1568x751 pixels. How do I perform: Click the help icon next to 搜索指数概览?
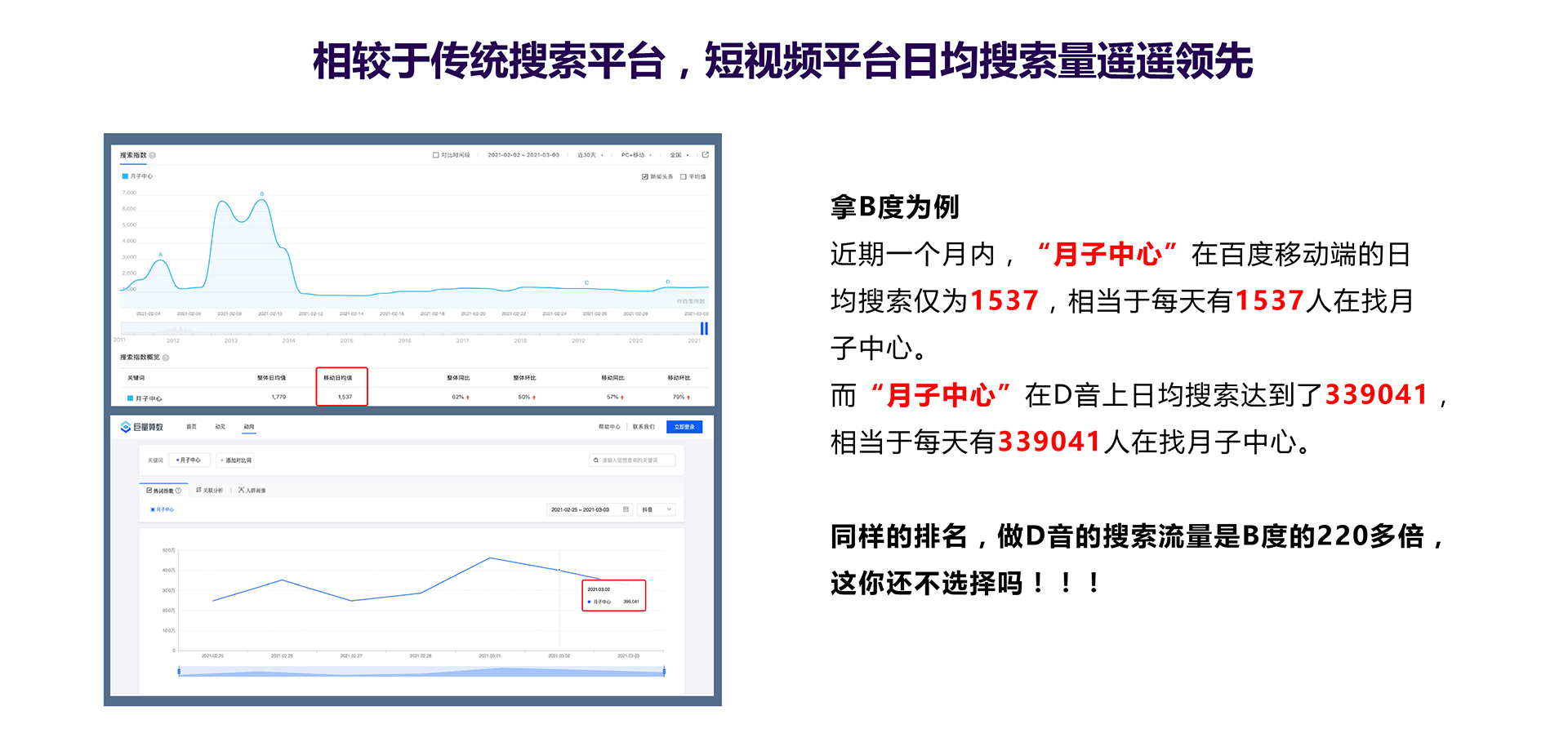click(166, 358)
